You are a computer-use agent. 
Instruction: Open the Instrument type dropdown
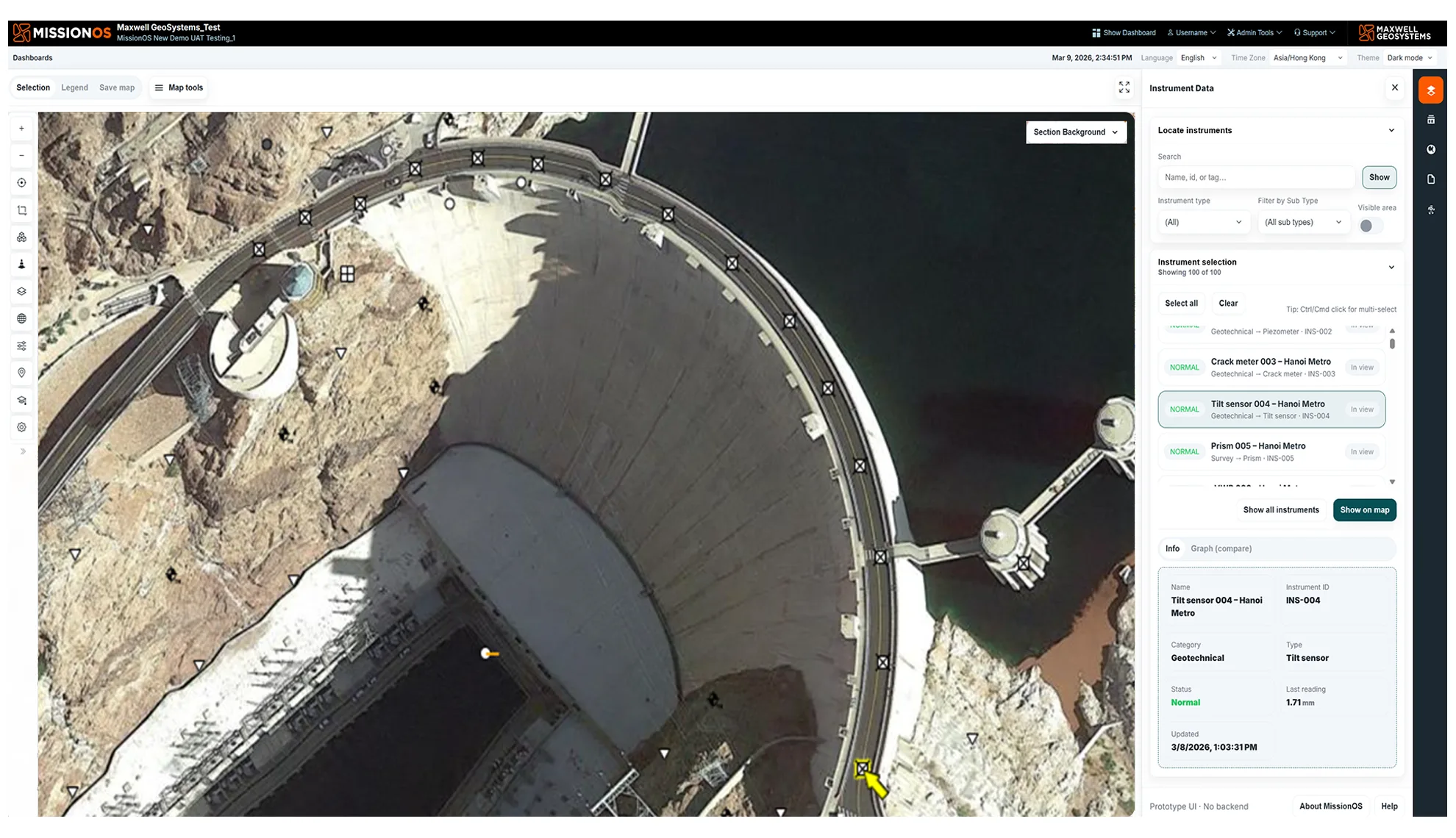1203,222
